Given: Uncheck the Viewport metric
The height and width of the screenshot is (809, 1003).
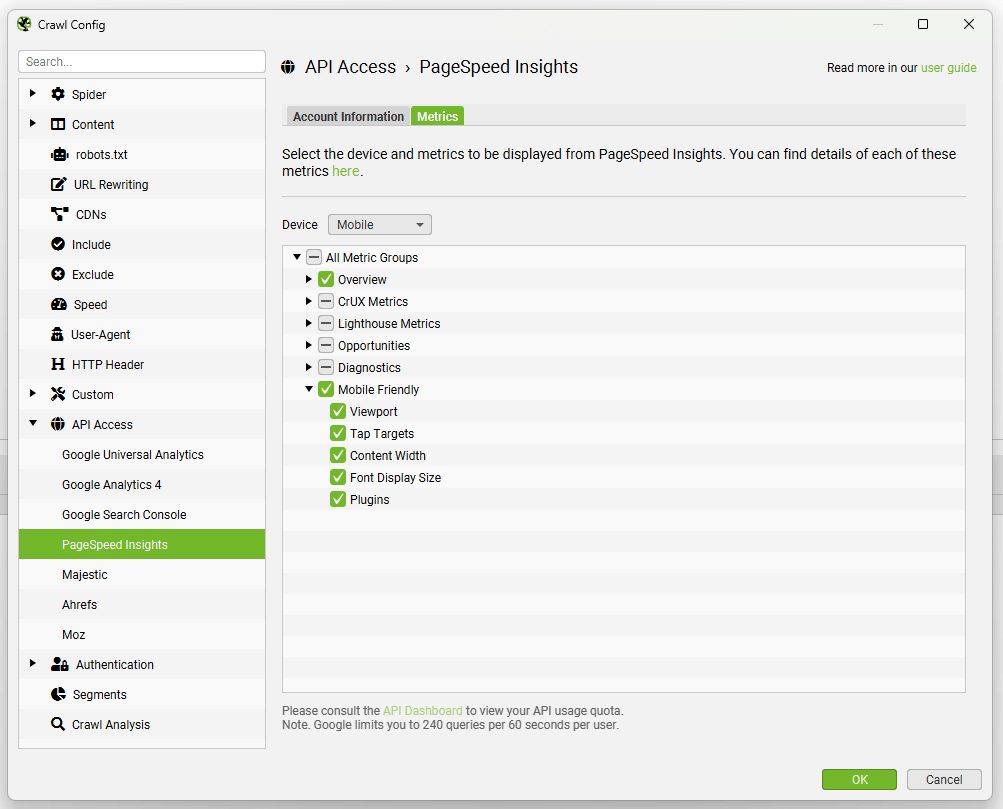Looking at the screenshot, I should coord(338,411).
